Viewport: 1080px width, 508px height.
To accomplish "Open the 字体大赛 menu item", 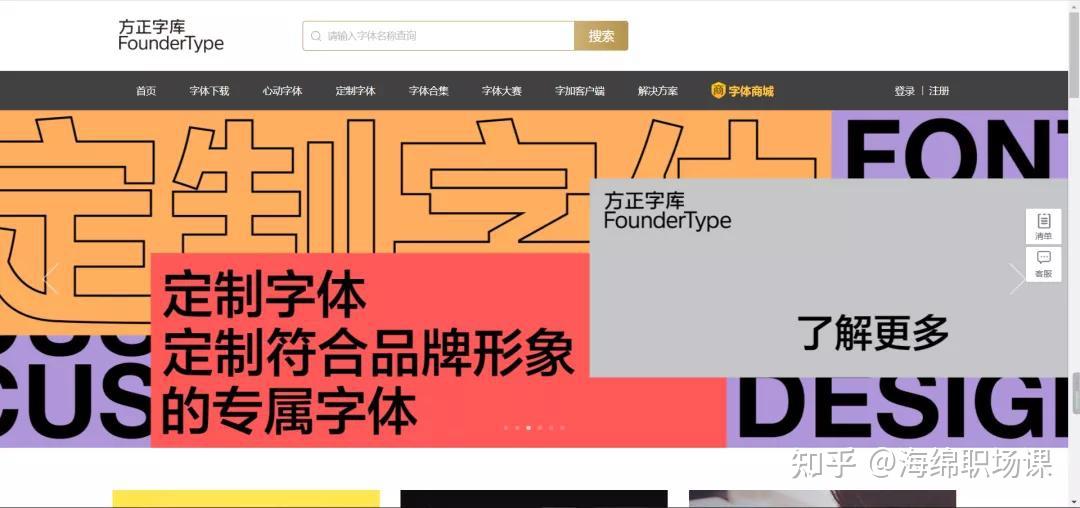I will [x=501, y=91].
